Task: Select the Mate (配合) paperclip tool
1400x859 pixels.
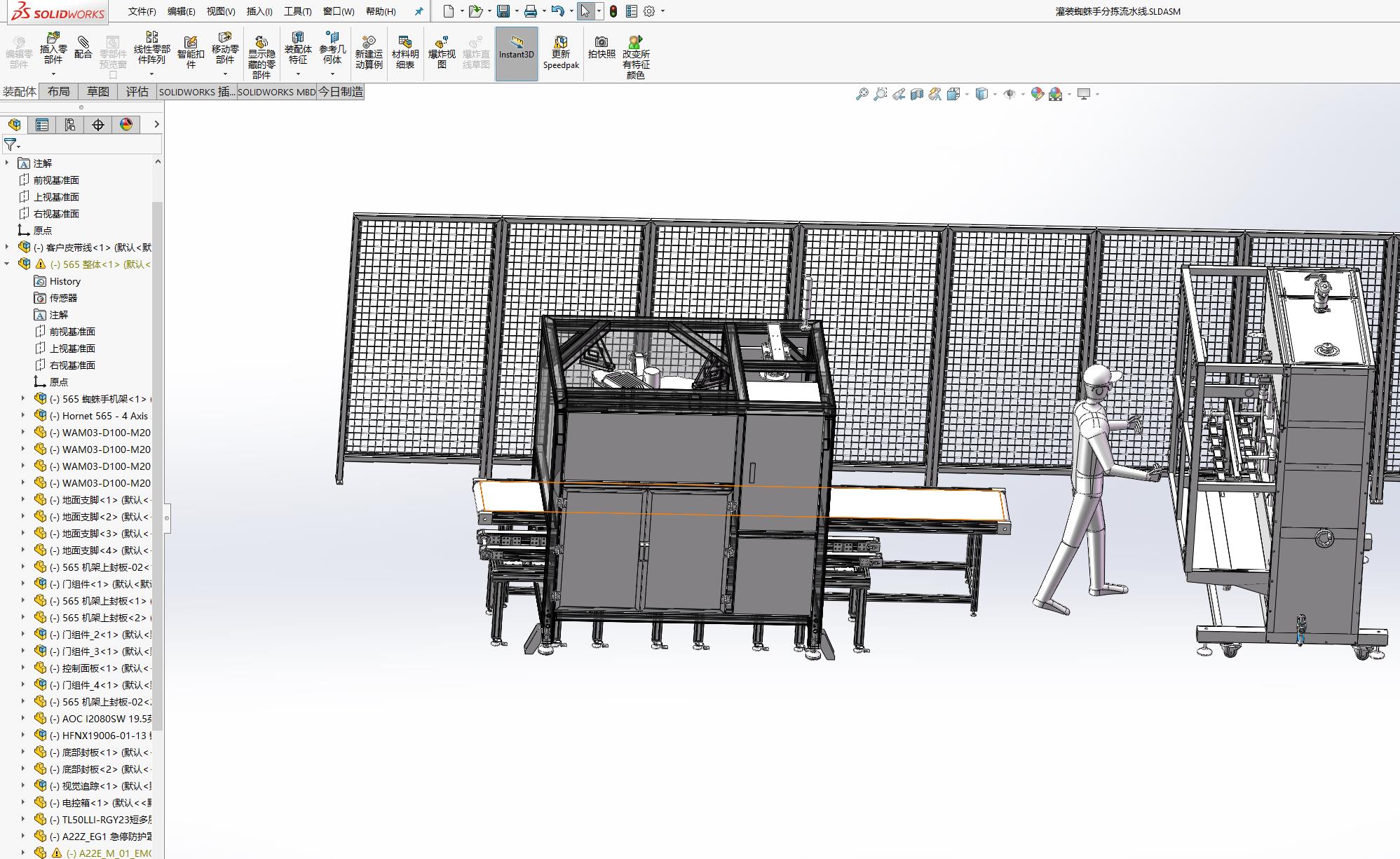Action: pos(83,47)
